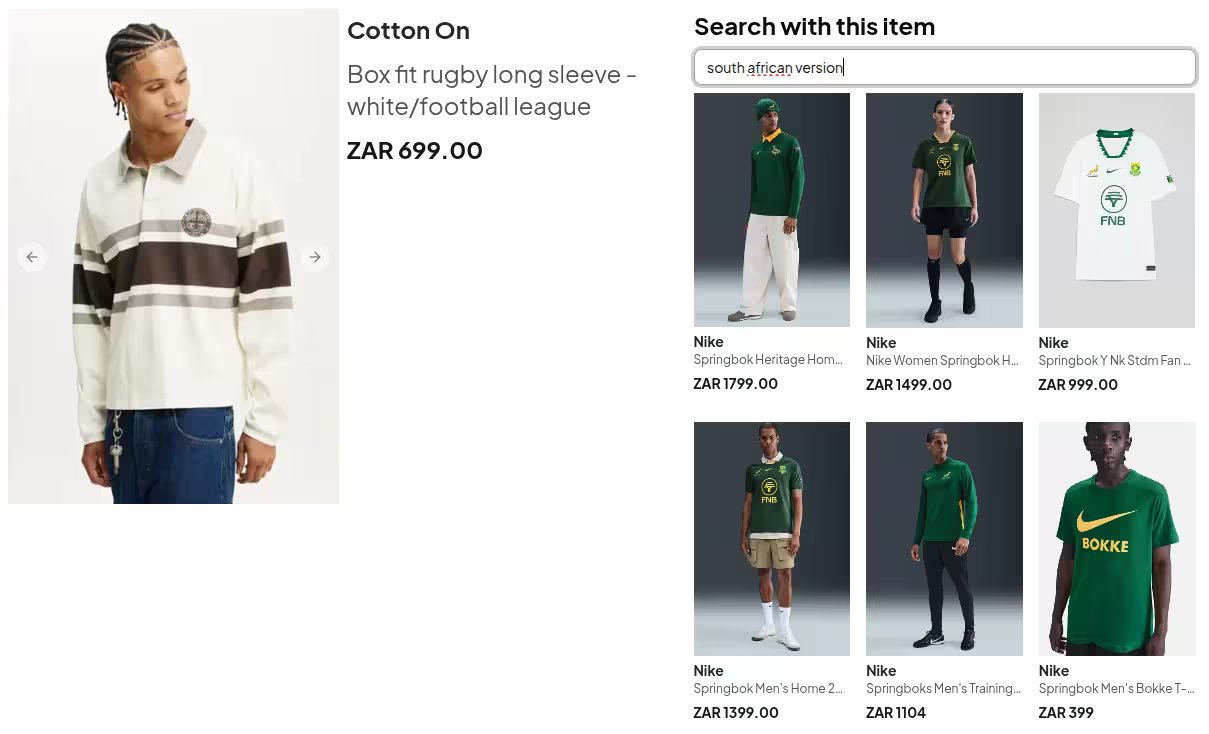Open the Nike Women Springbok product image
The image size is (1209, 734).
pyautogui.click(x=944, y=210)
